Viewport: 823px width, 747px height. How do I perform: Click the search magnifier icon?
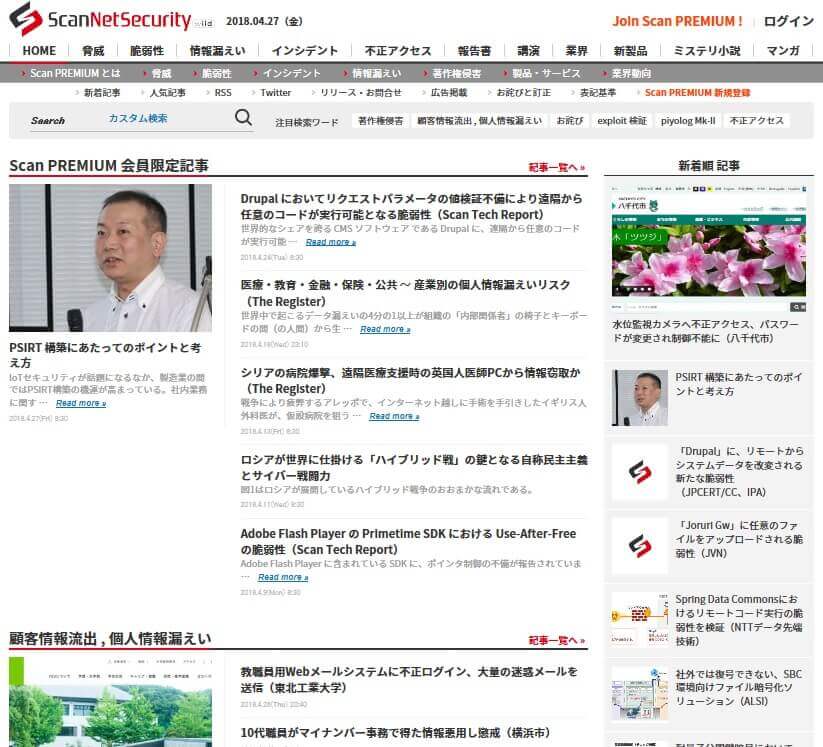[x=243, y=118]
